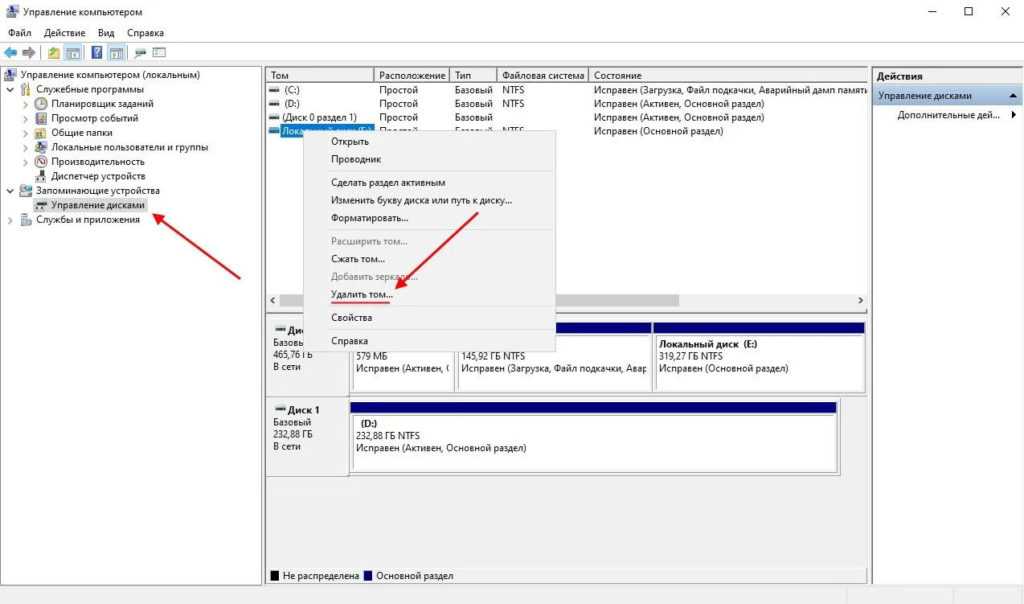Choose Справка in the context menu

tap(430, 340)
